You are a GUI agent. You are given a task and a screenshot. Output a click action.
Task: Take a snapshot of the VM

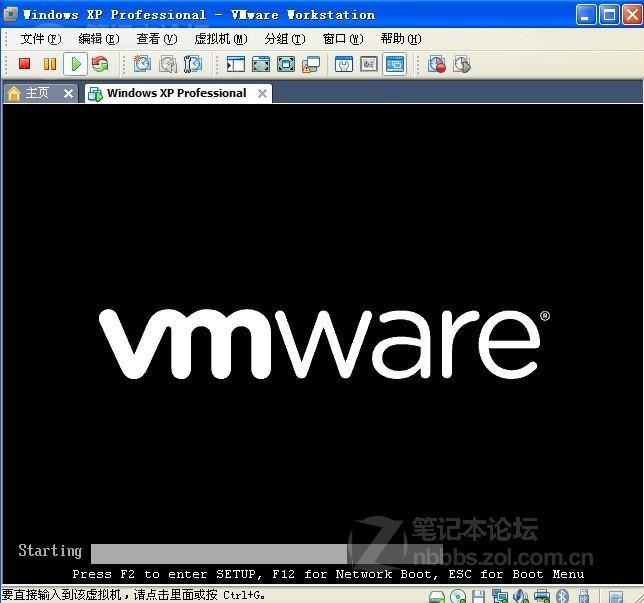point(142,64)
